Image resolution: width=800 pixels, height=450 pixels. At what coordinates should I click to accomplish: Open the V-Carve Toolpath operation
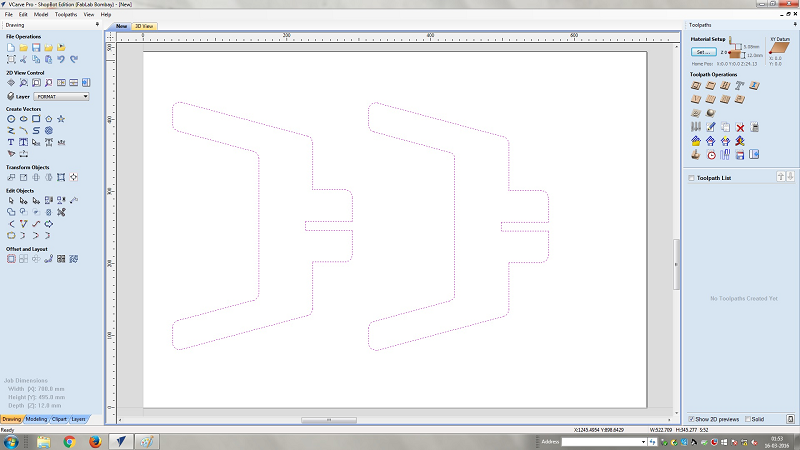click(x=696, y=99)
